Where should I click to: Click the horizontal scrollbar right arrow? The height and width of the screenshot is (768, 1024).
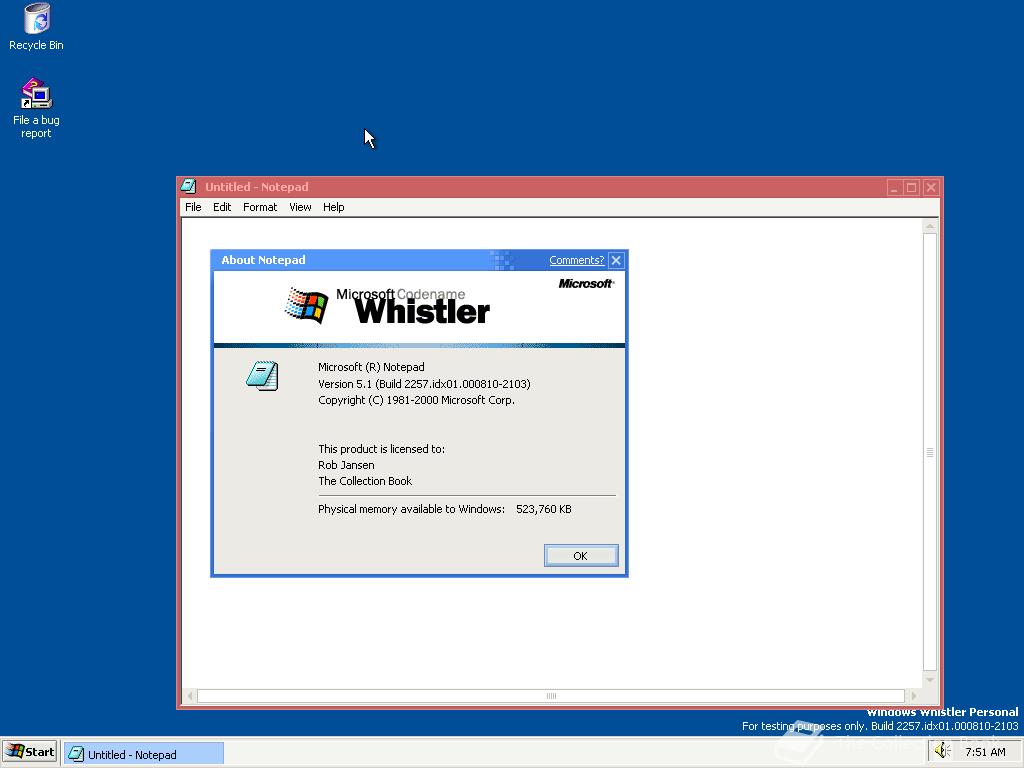pos(913,696)
